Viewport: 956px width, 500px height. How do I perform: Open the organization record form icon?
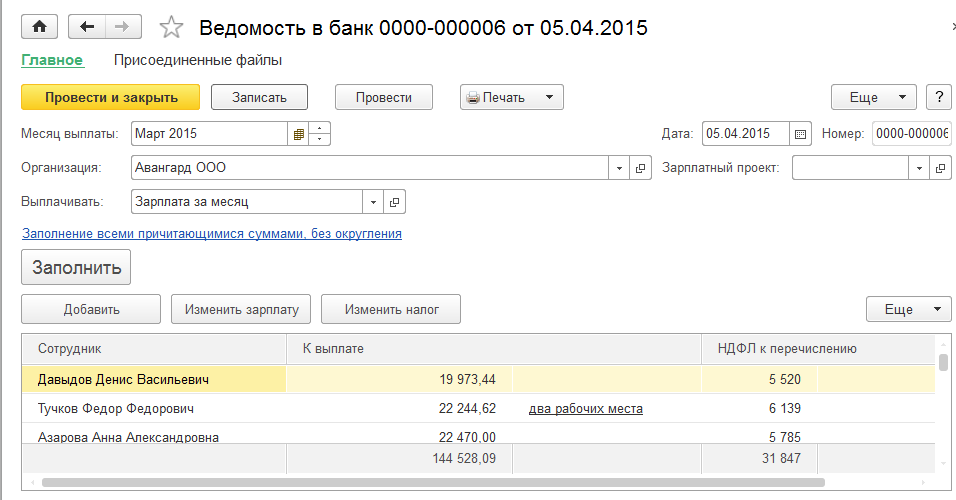click(x=641, y=168)
